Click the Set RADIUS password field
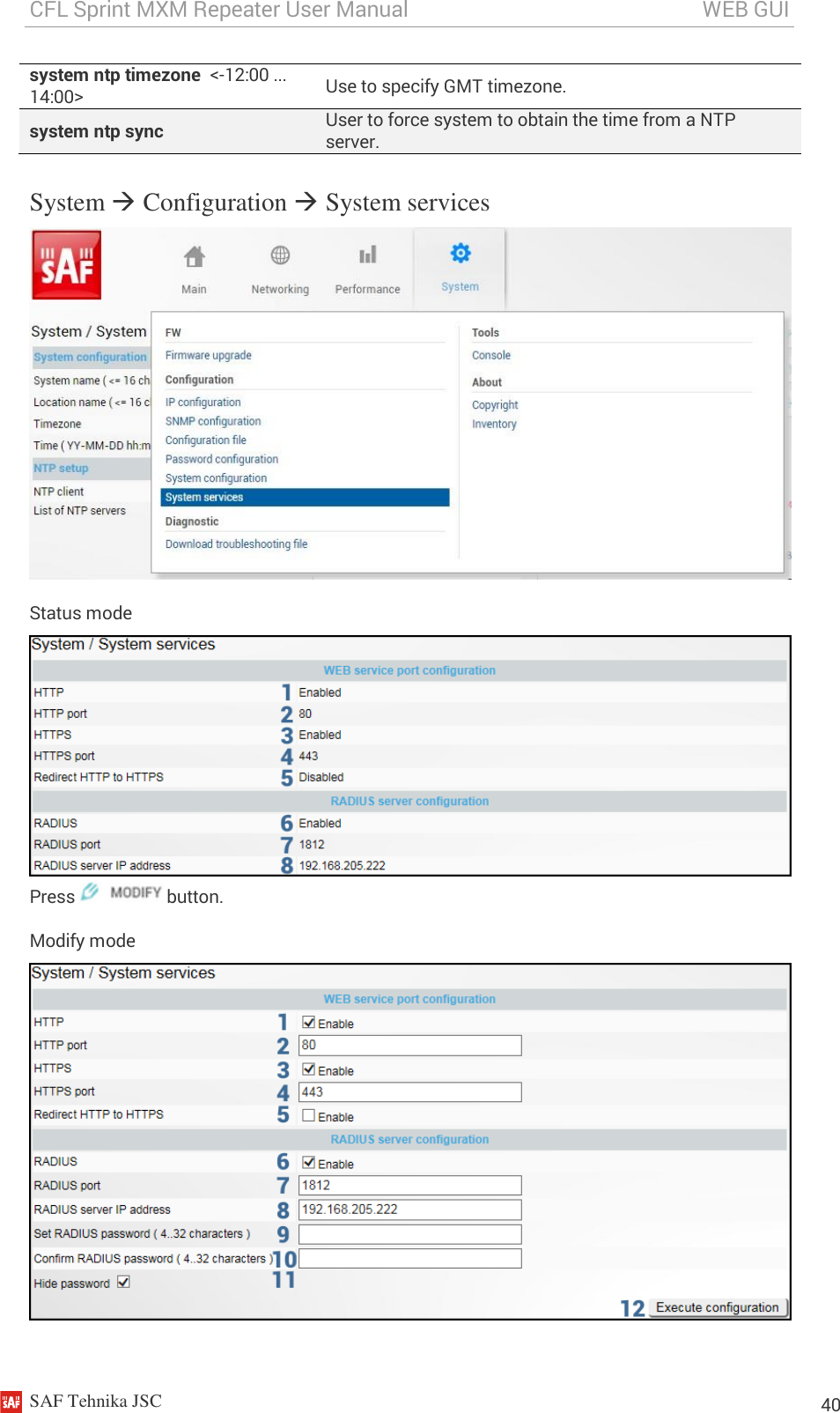This screenshot has height=1413, width=840. coord(410,1234)
